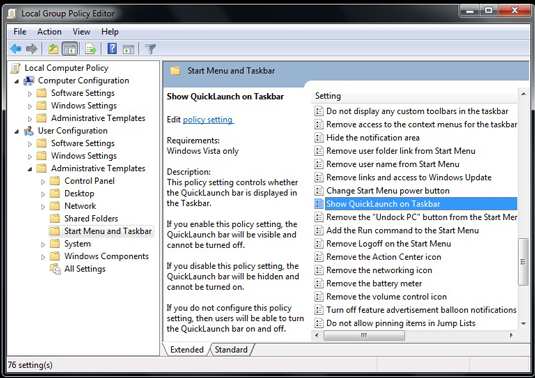Toggle Show/Hide Console Tree toolbar icon
Viewport: 535px width, 378px height.
pyautogui.click(x=70, y=49)
